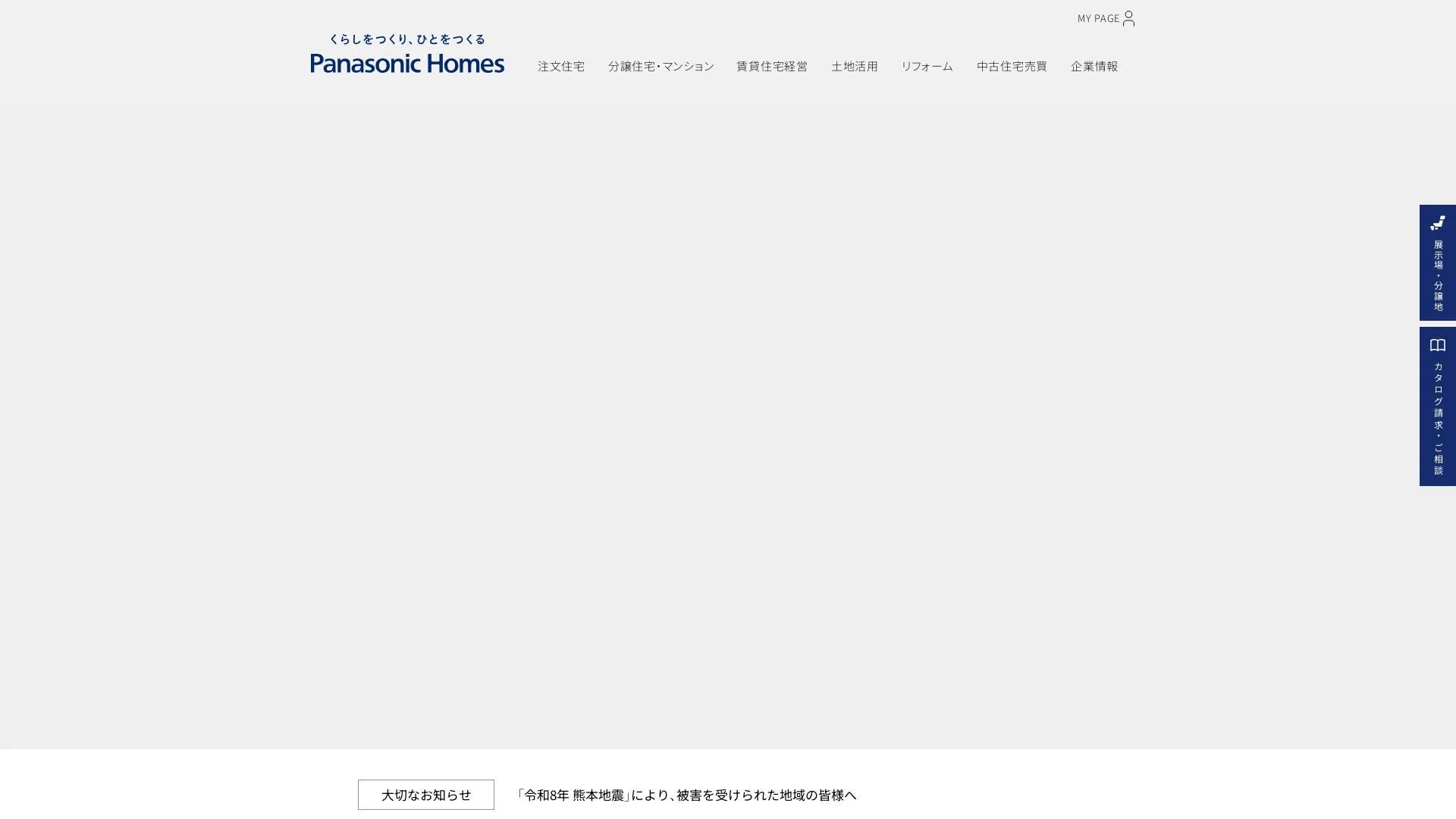This screenshot has height=819, width=1456.
Task: Click the 大切なお知らせ label box
Action: tap(426, 795)
